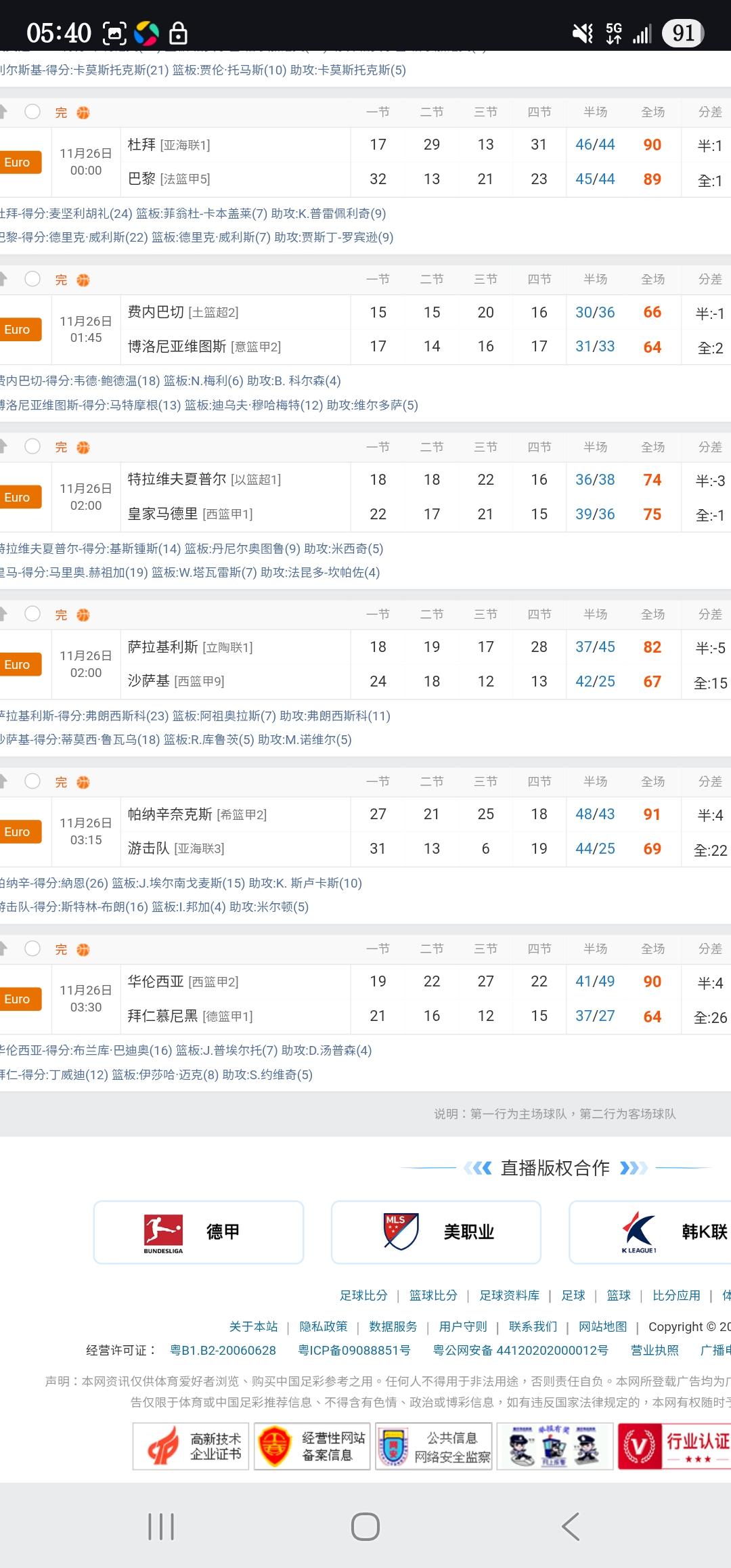This screenshot has height=1568, width=731.
Task: Click right chevrons beside 直播版权合作
Action: tap(633, 1168)
